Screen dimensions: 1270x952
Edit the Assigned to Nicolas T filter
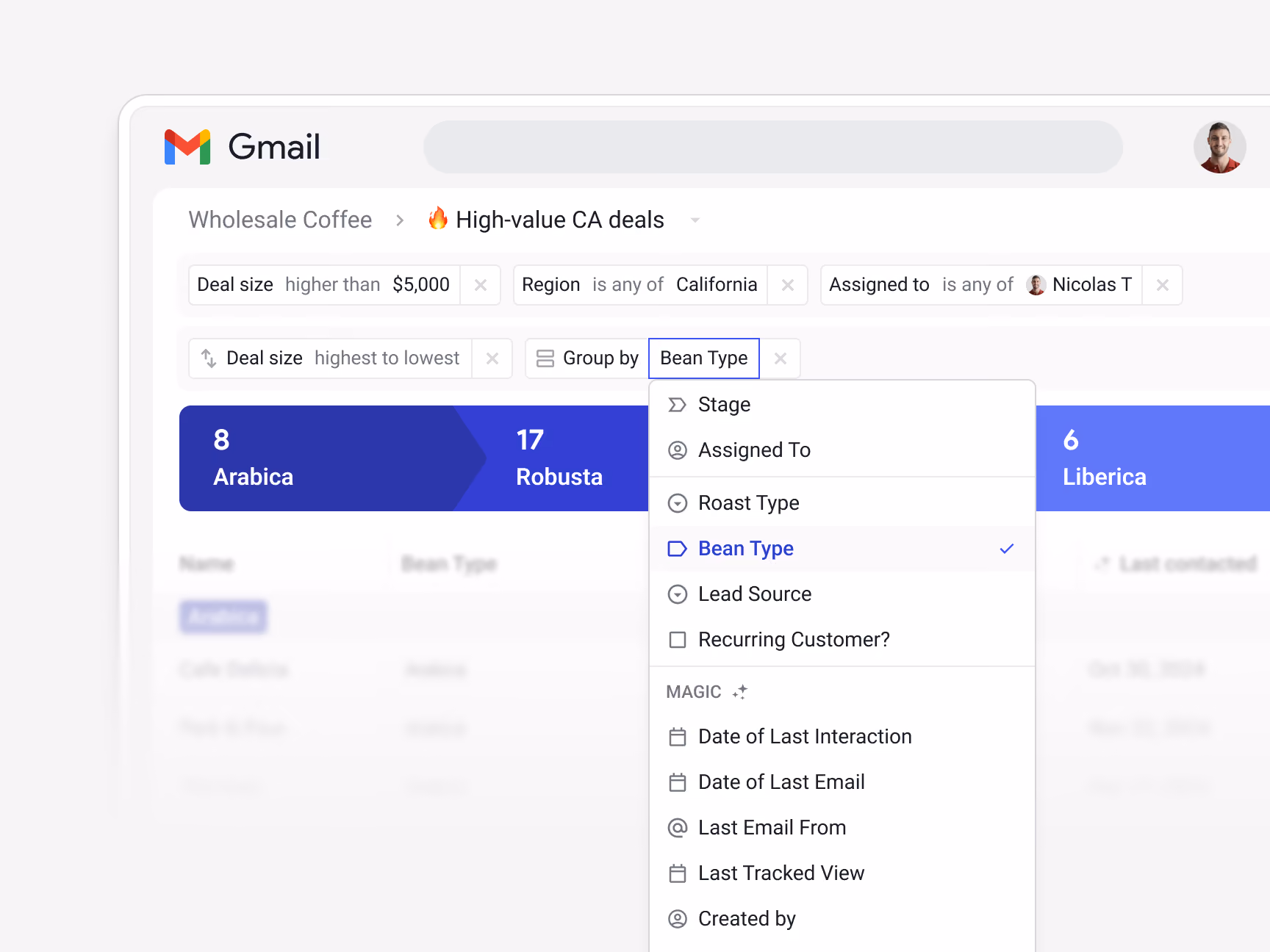[x=981, y=285]
